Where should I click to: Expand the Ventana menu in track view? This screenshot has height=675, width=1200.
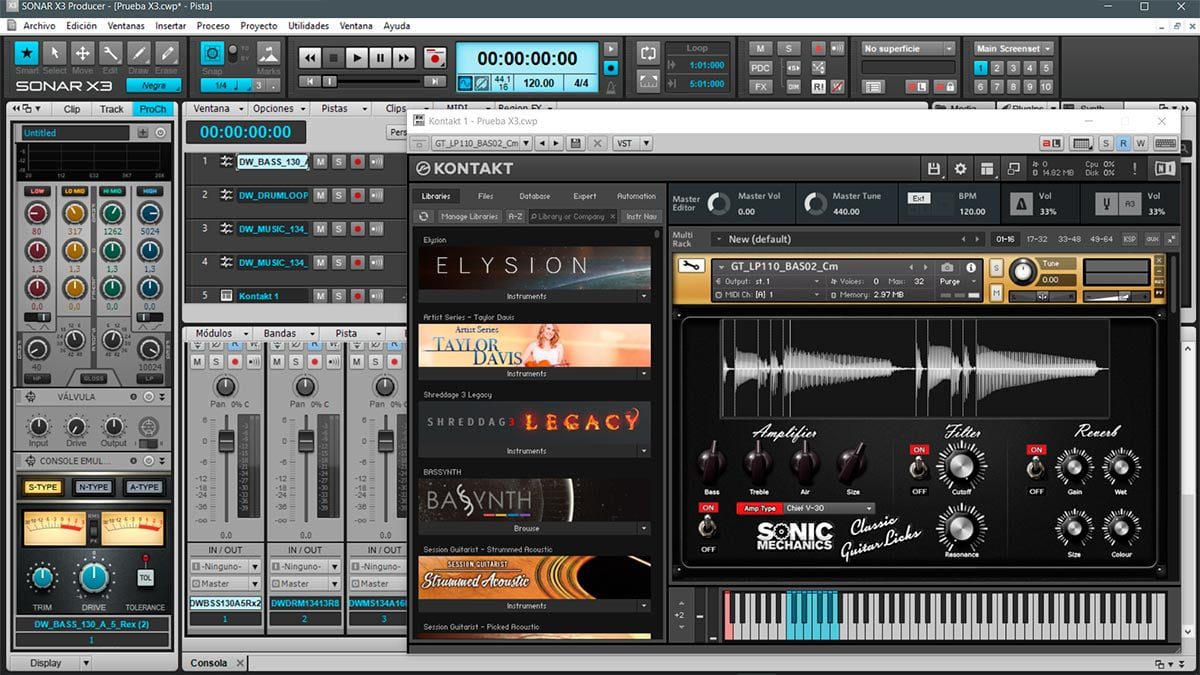pos(217,108)
